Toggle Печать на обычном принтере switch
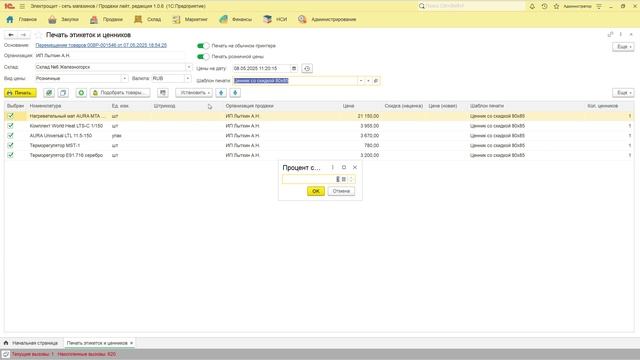Viewport: 640px width, 360px height. [203, 46]
